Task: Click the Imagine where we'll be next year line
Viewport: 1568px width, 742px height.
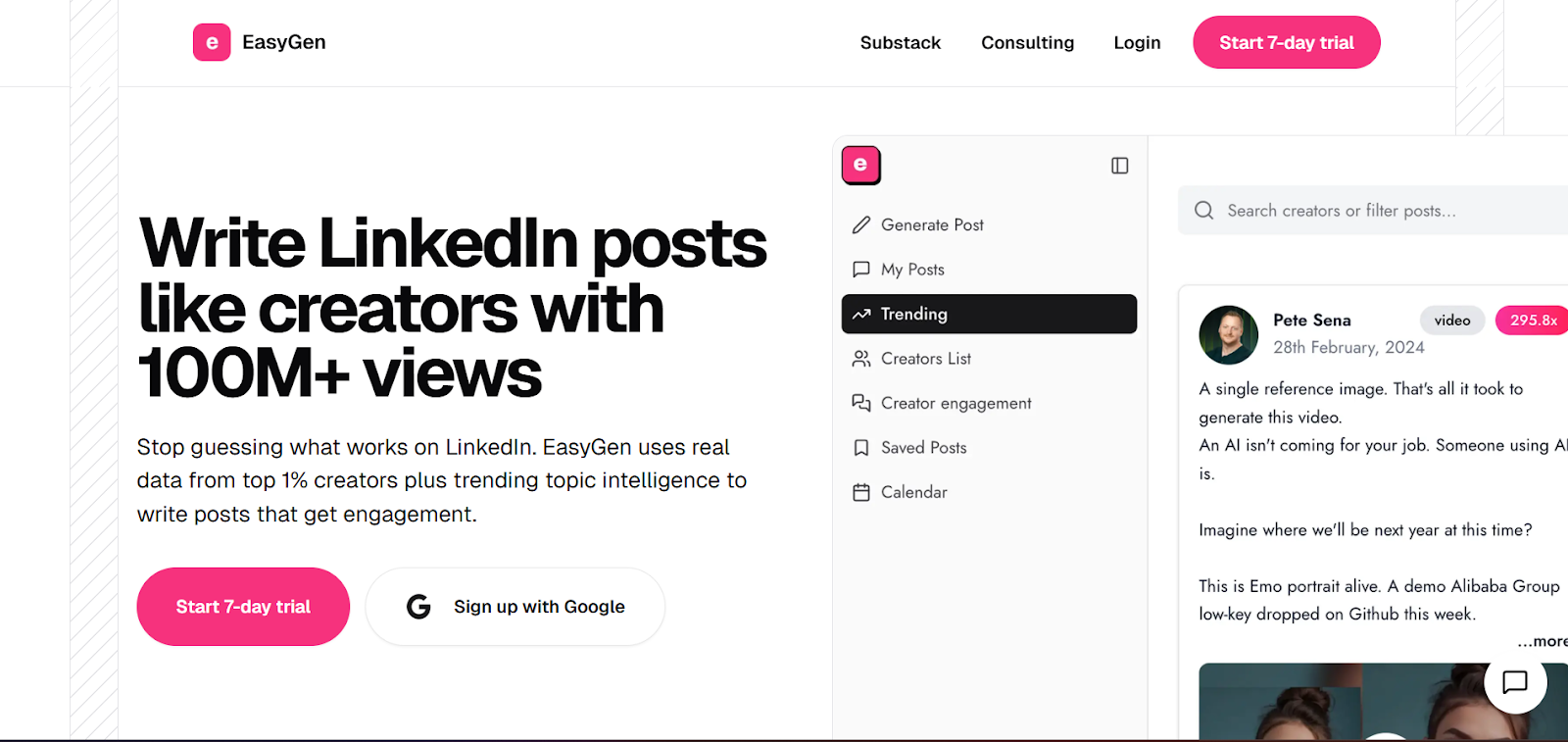Action: [1365, 530]
